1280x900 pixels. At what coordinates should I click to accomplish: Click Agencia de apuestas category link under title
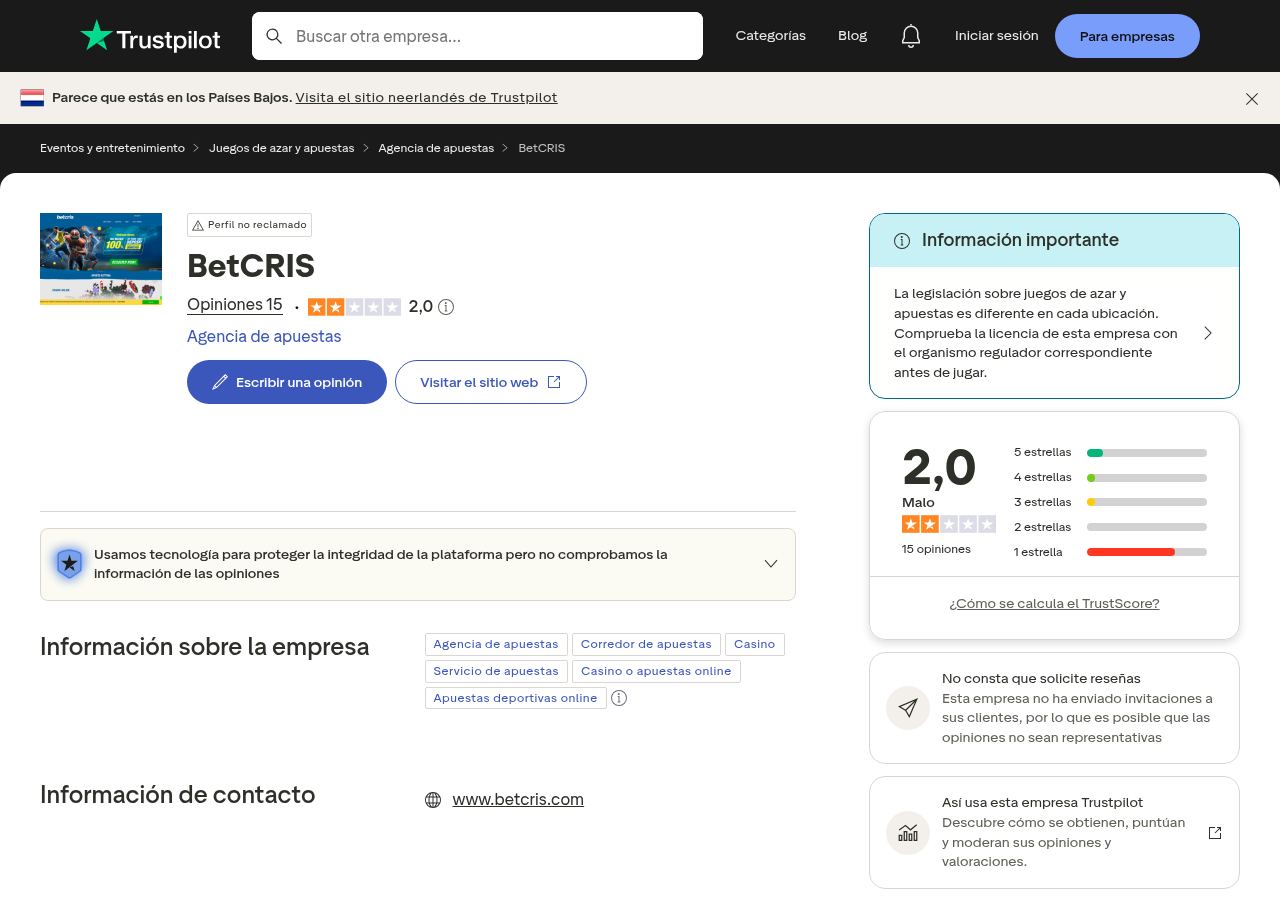264,337
